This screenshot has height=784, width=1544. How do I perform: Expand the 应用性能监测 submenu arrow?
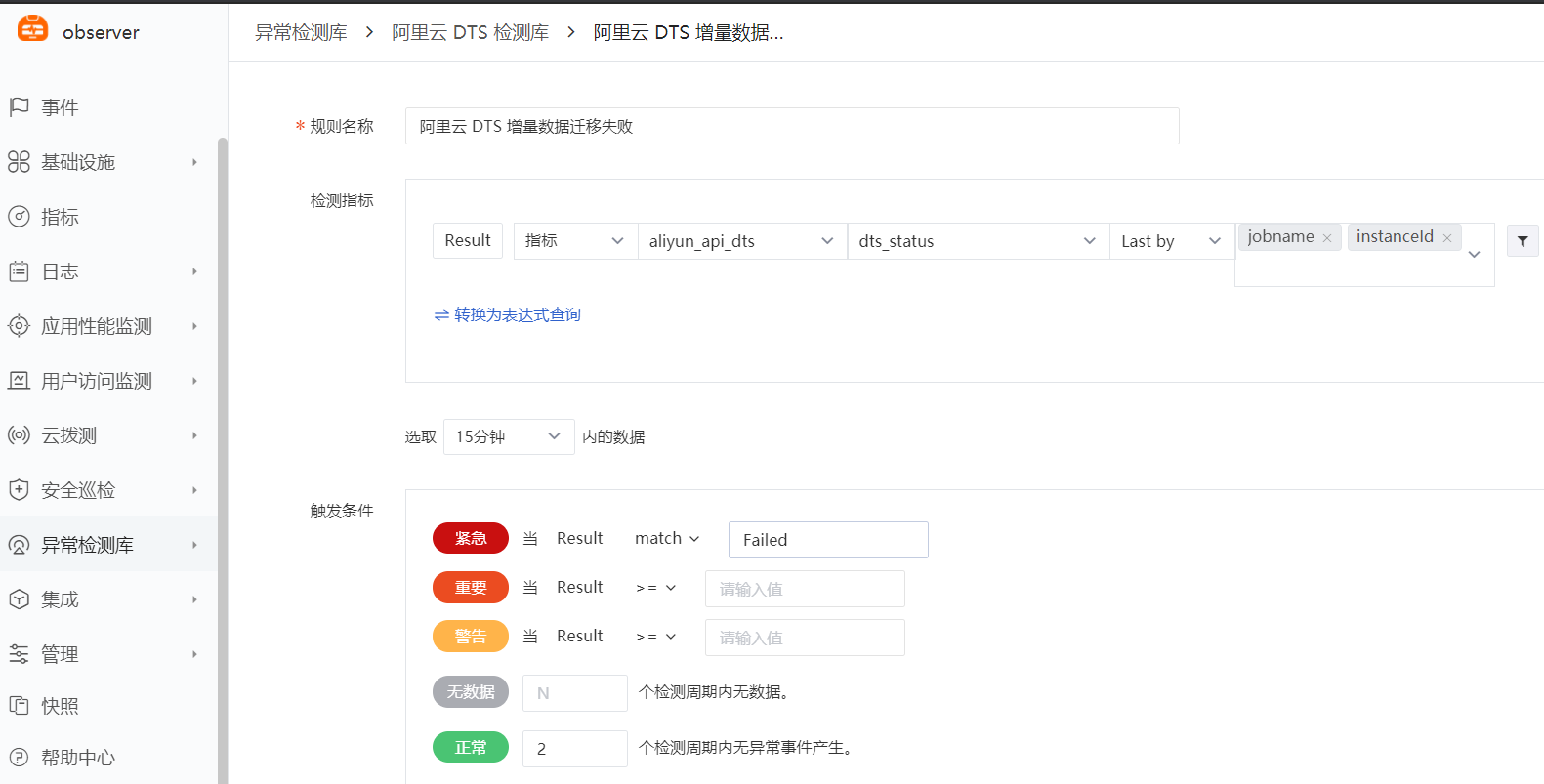pos(194,326)
